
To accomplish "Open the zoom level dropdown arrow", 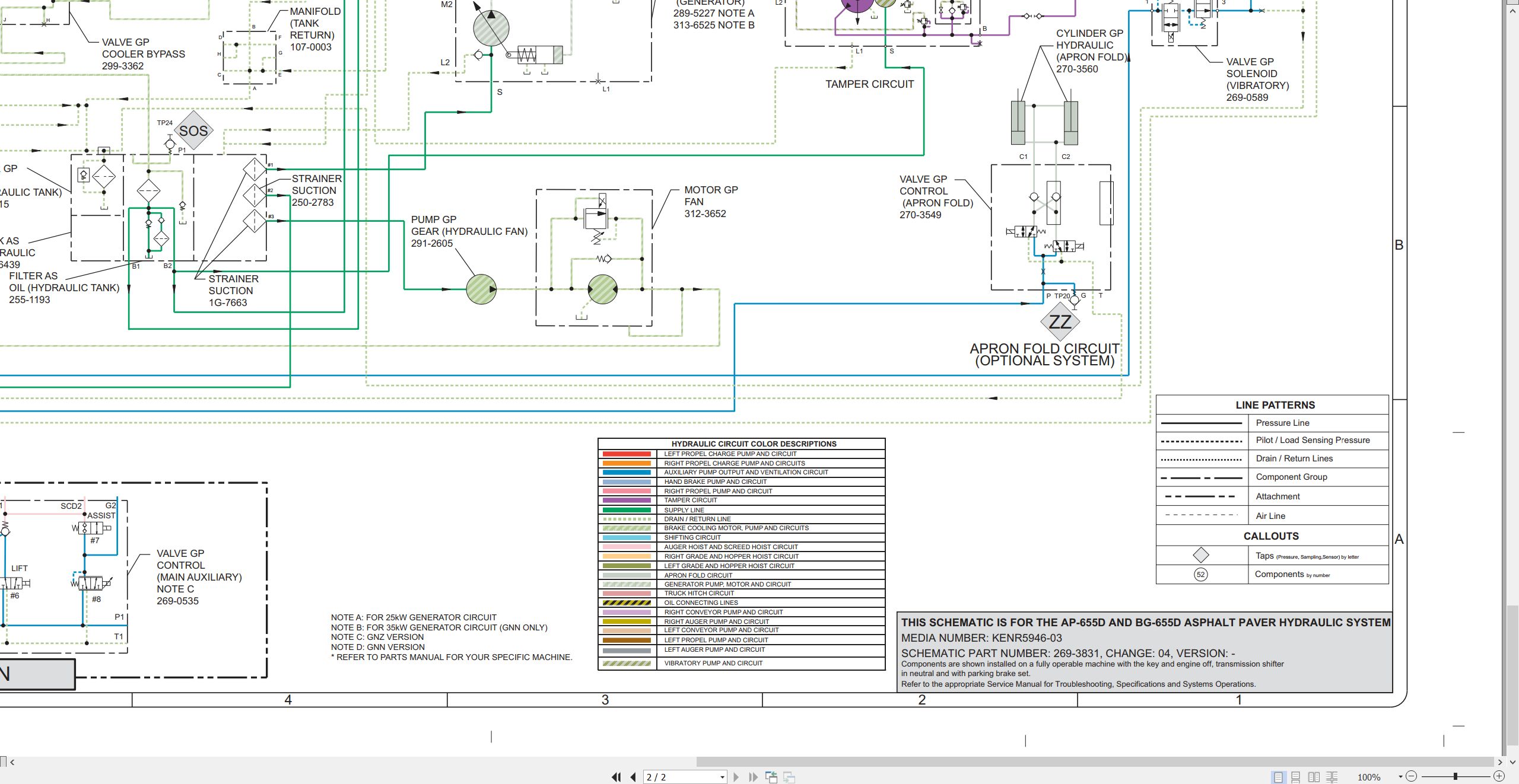I will [1400, 777].
